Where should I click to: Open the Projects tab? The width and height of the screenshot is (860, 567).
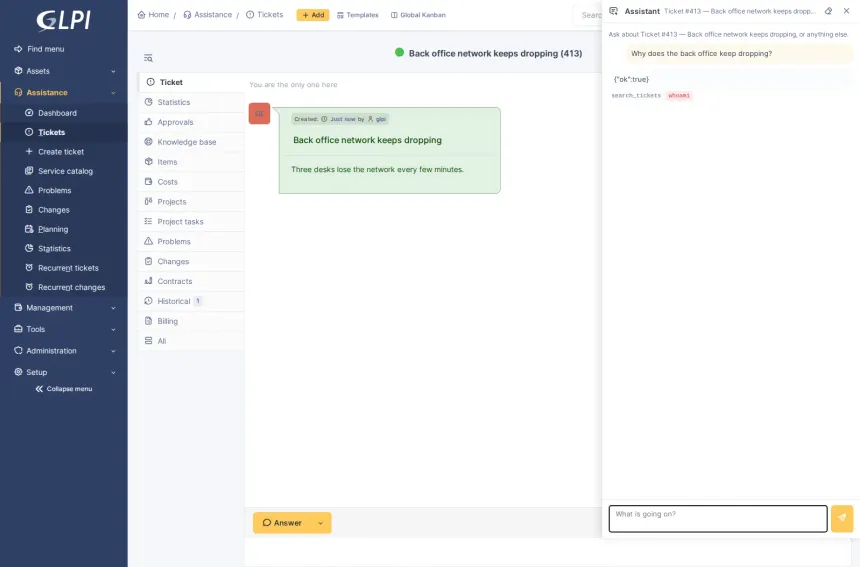pos(191,202)
